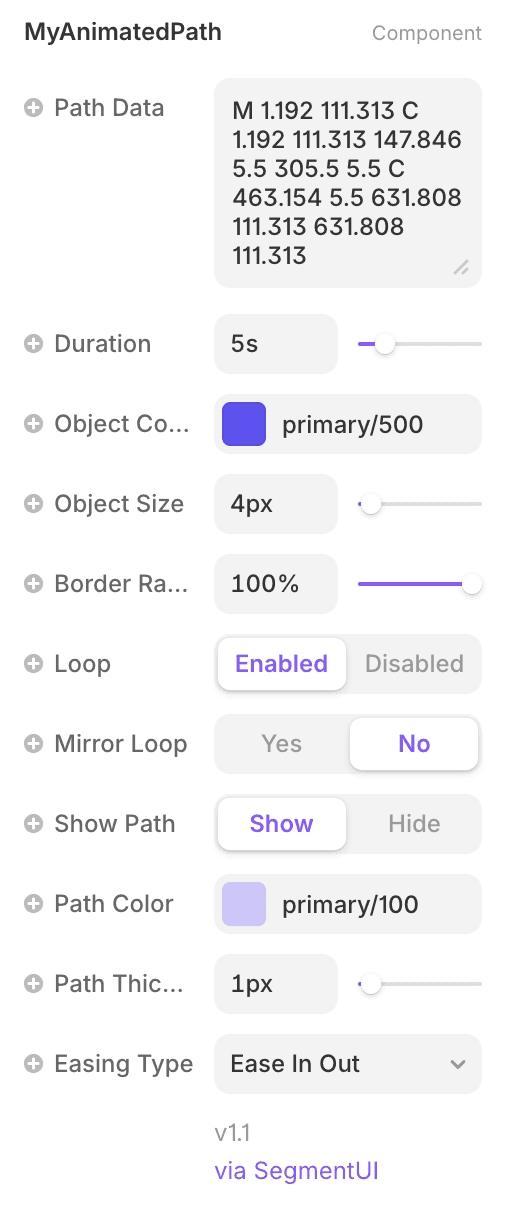Open the Easing Type dropdown
Viewport: 508px width, 1230px height.
[348, 1064]
